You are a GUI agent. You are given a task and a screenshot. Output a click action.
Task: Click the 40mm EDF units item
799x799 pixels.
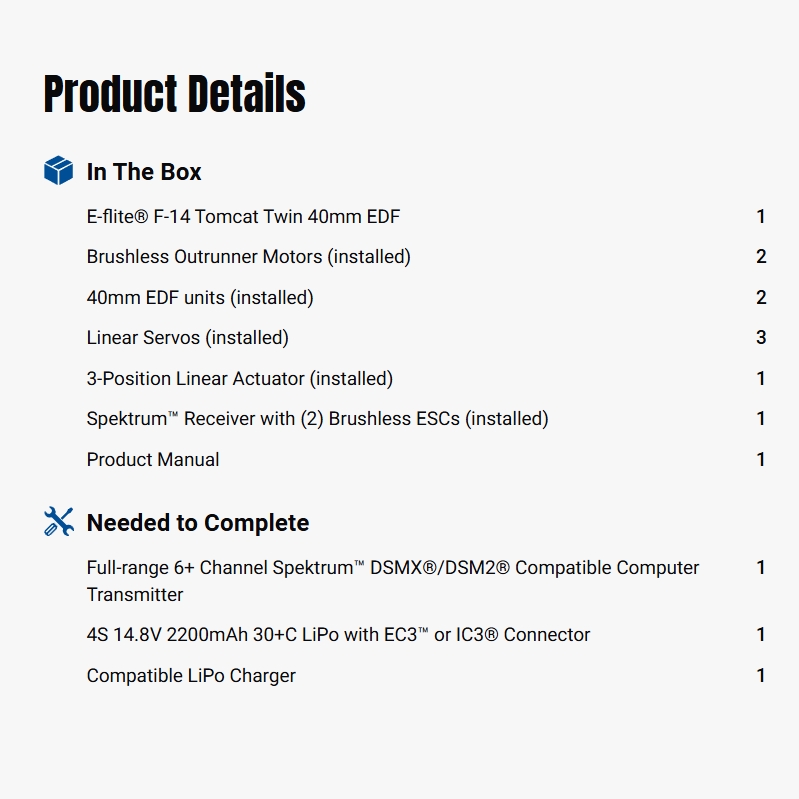point(200,297)
